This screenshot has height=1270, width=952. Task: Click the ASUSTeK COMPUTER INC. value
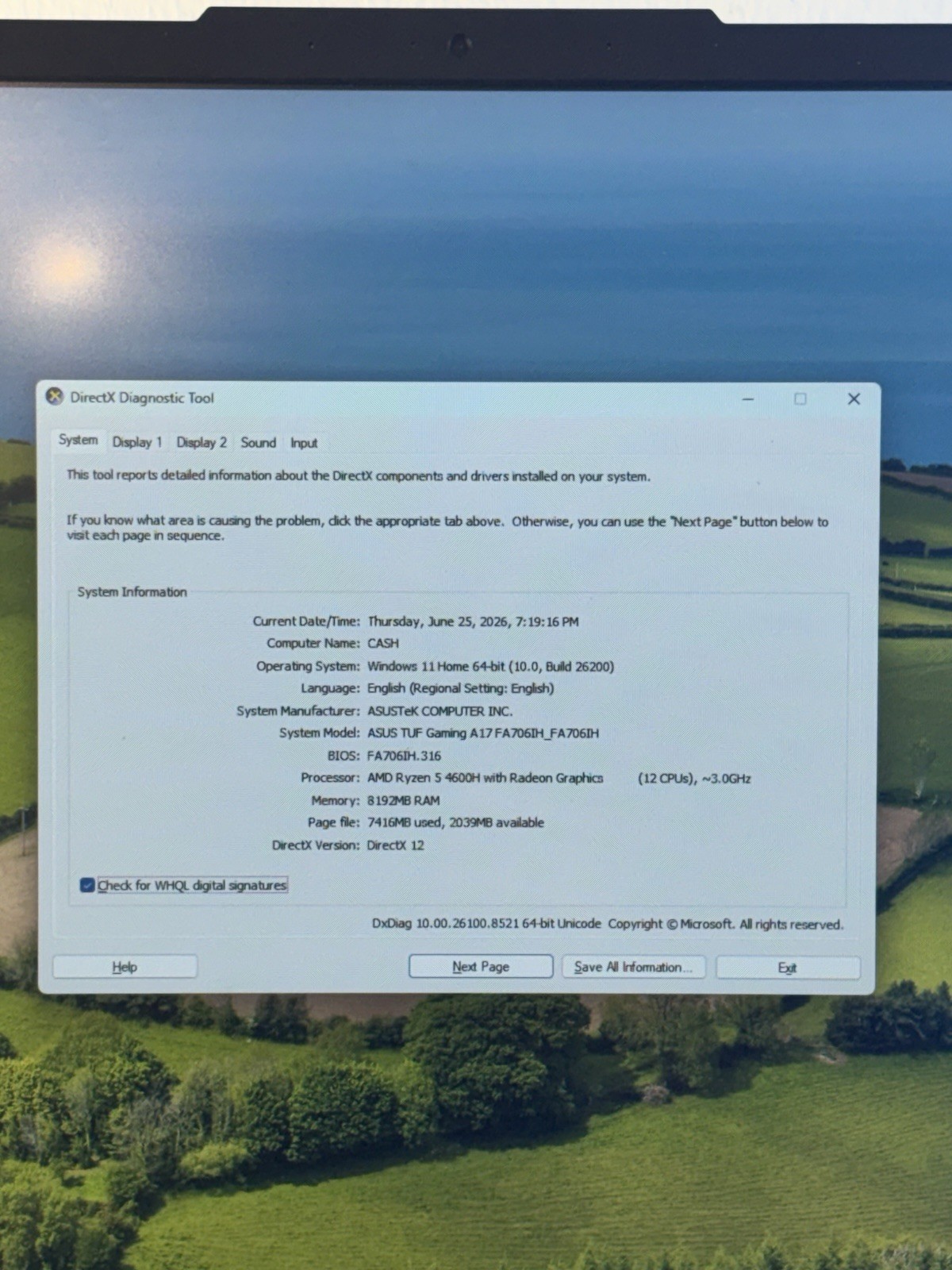click(440, 710)
